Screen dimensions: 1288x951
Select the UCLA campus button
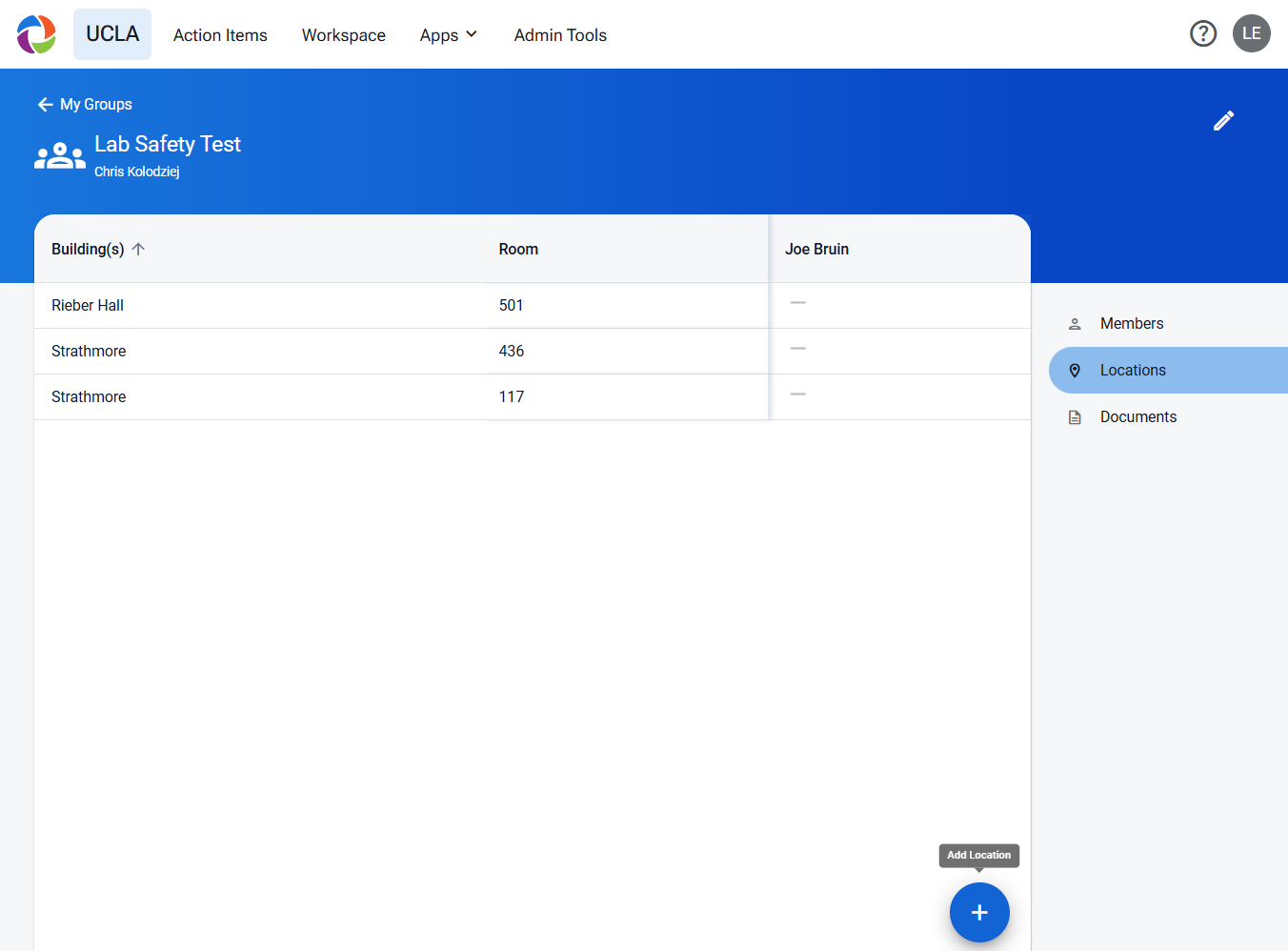pyautogui.click(x=112, y=34)
